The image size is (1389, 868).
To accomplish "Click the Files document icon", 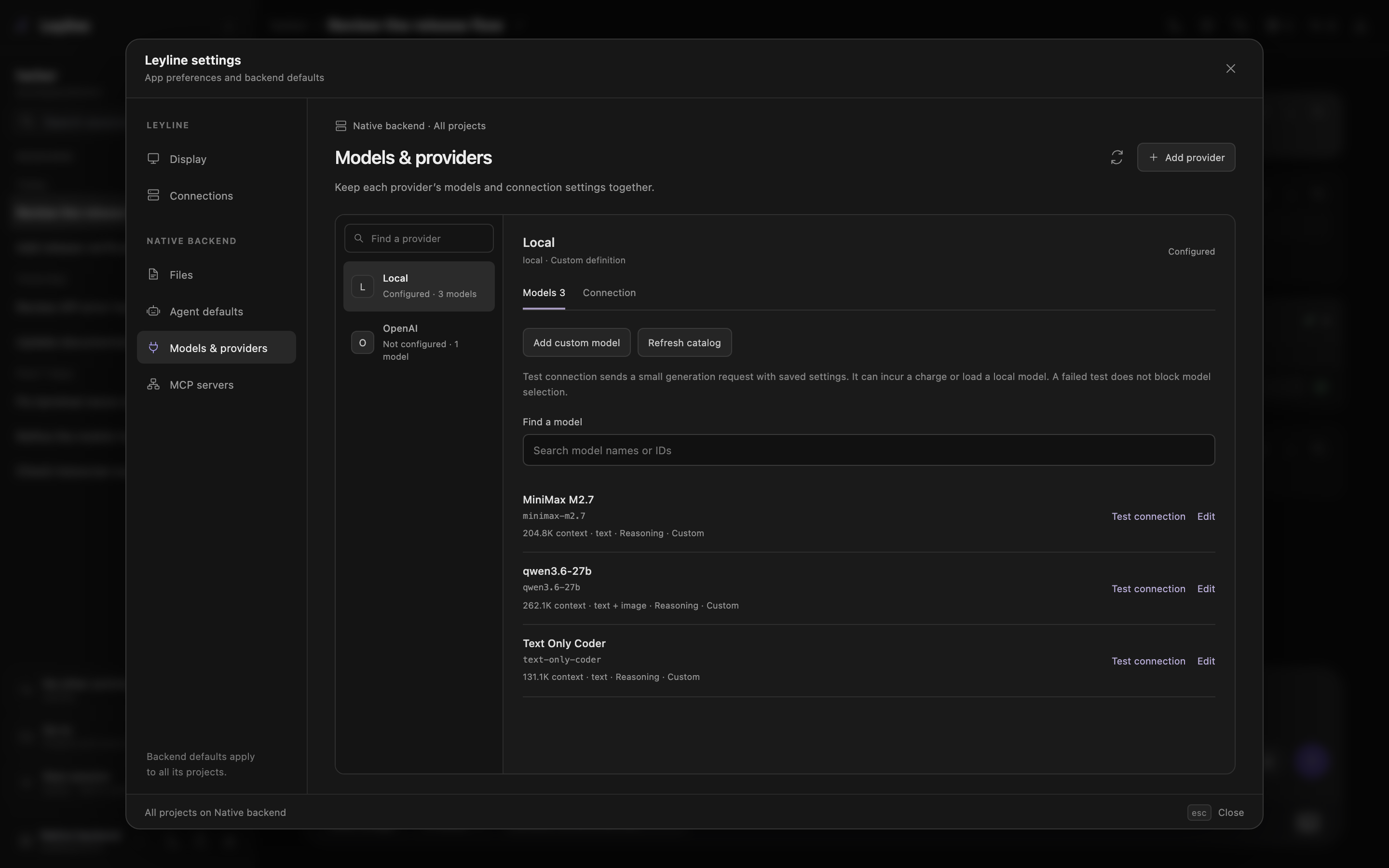I will click(153, 274).
